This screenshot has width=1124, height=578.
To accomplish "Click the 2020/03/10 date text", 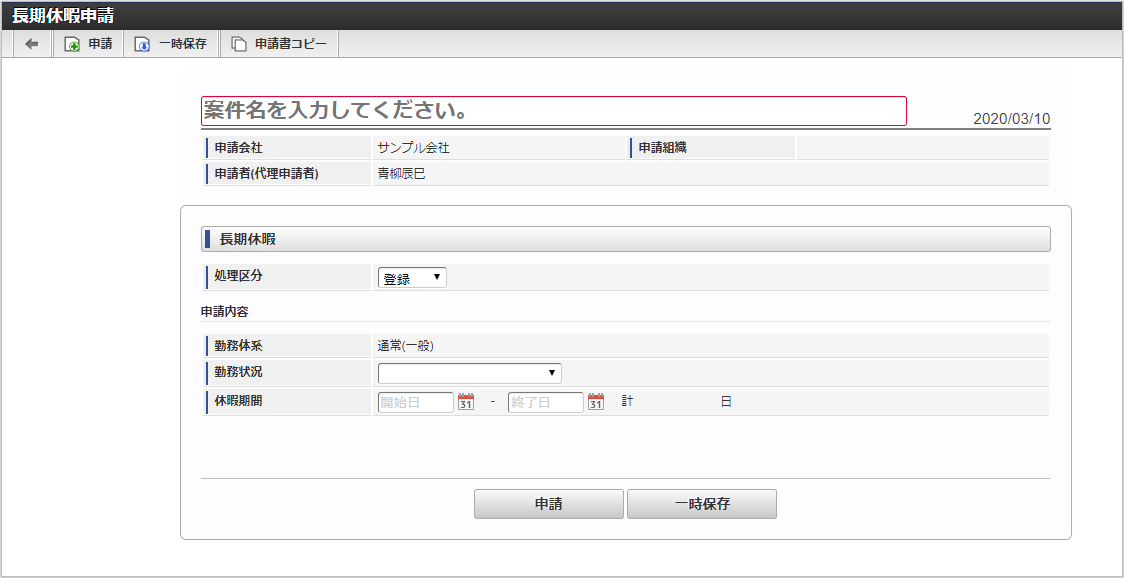I will (x=1011, y=119).
